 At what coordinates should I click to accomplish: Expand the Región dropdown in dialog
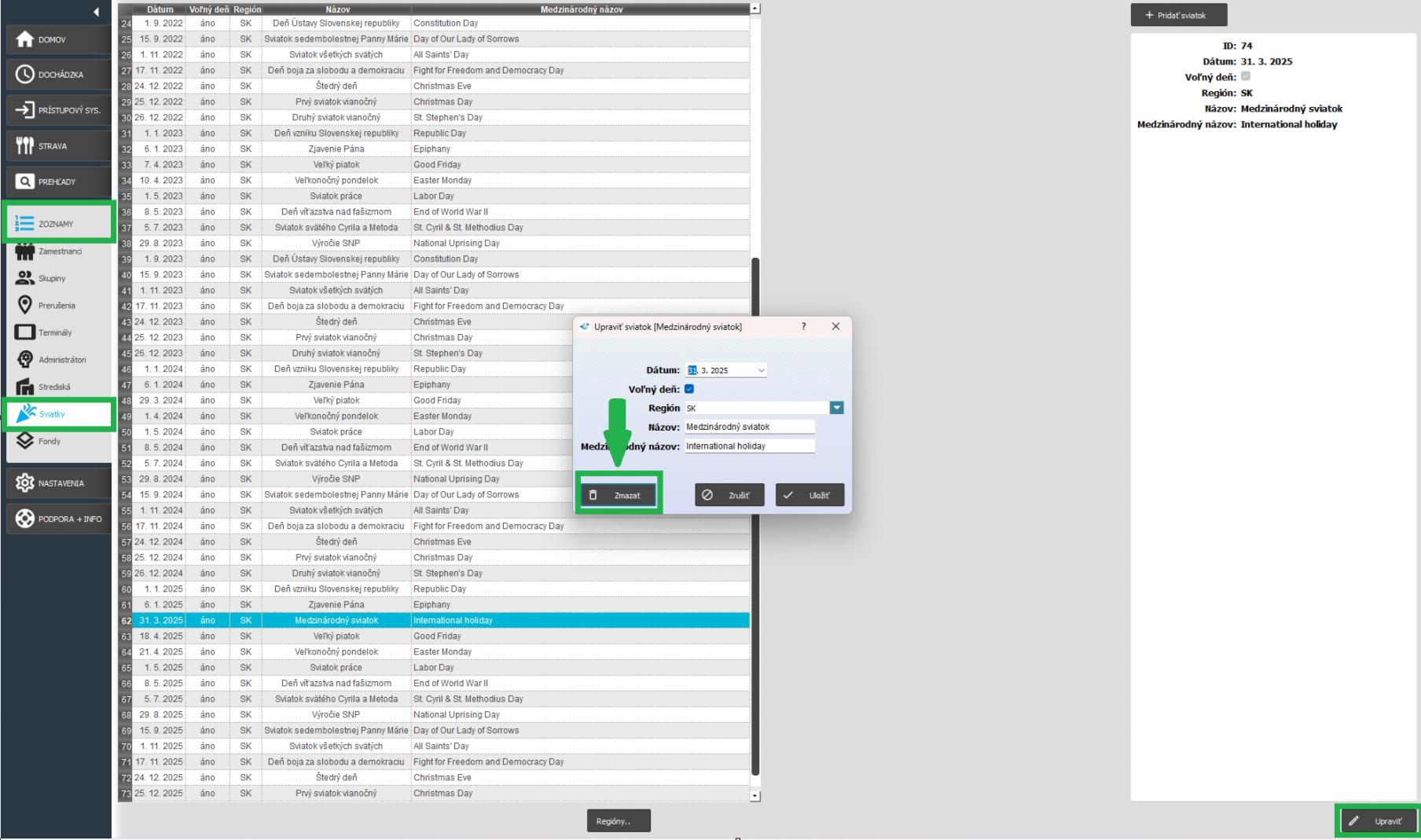(x=836, y=408)
